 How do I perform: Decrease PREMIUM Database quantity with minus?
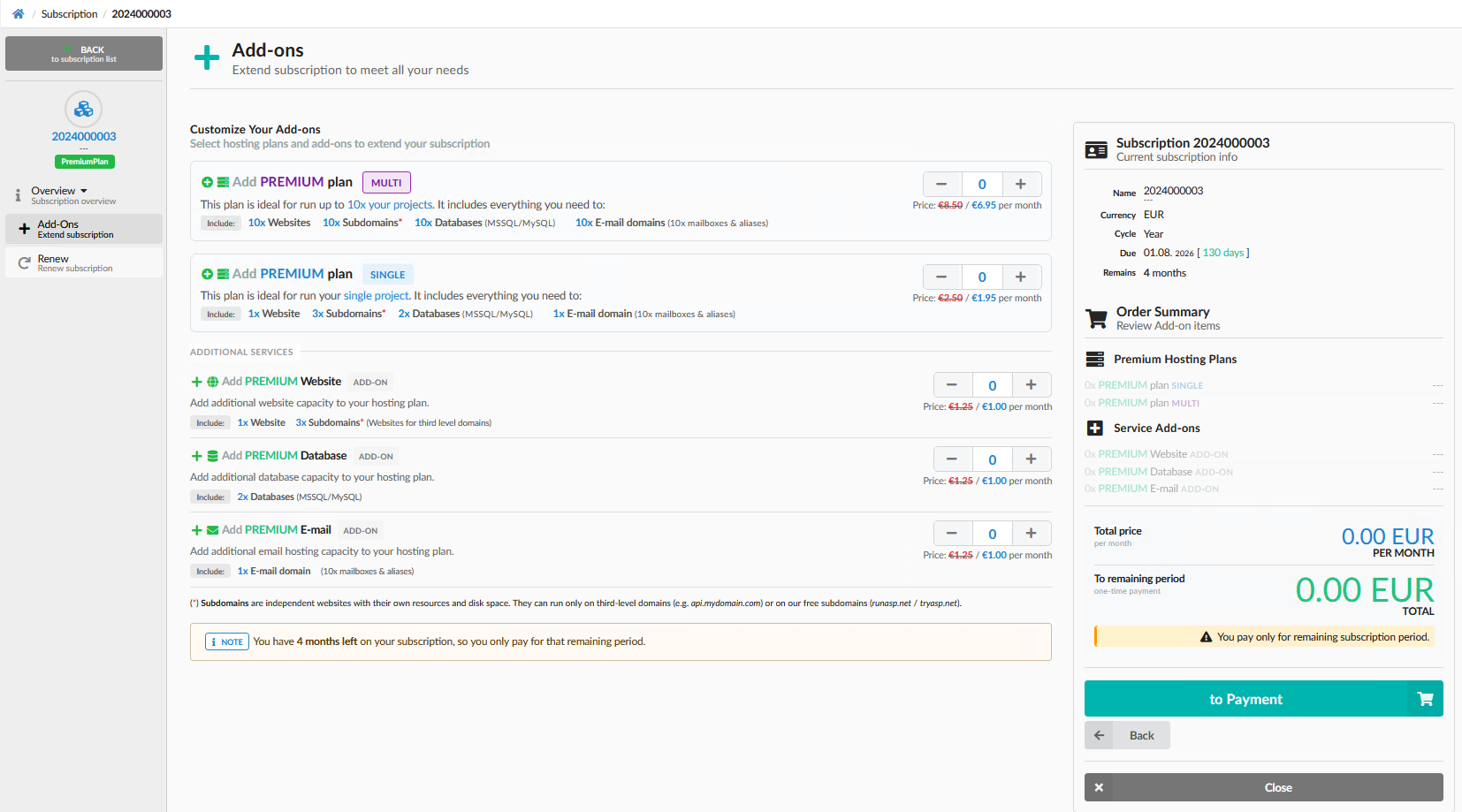point(952,459)
